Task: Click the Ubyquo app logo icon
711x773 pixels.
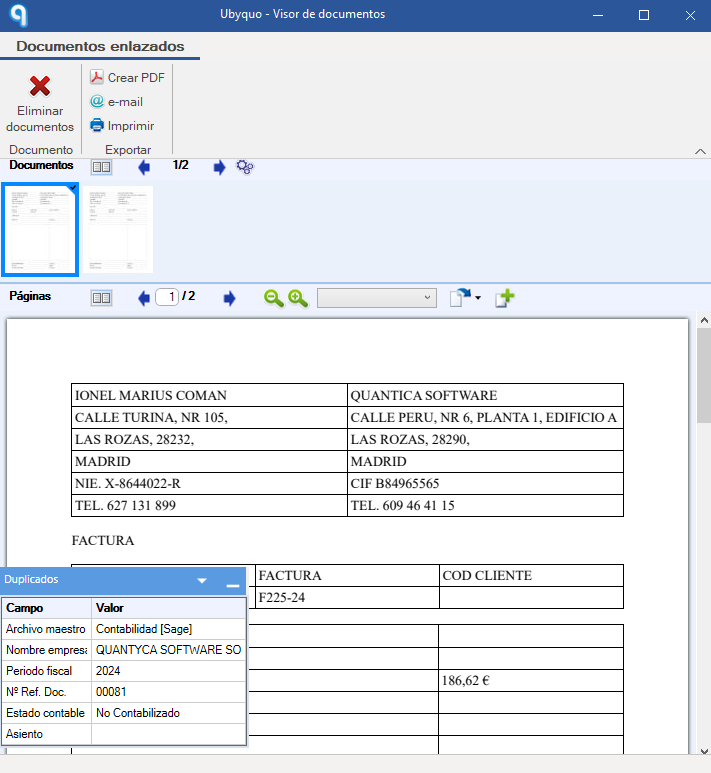Action: (x=18, y=15)
